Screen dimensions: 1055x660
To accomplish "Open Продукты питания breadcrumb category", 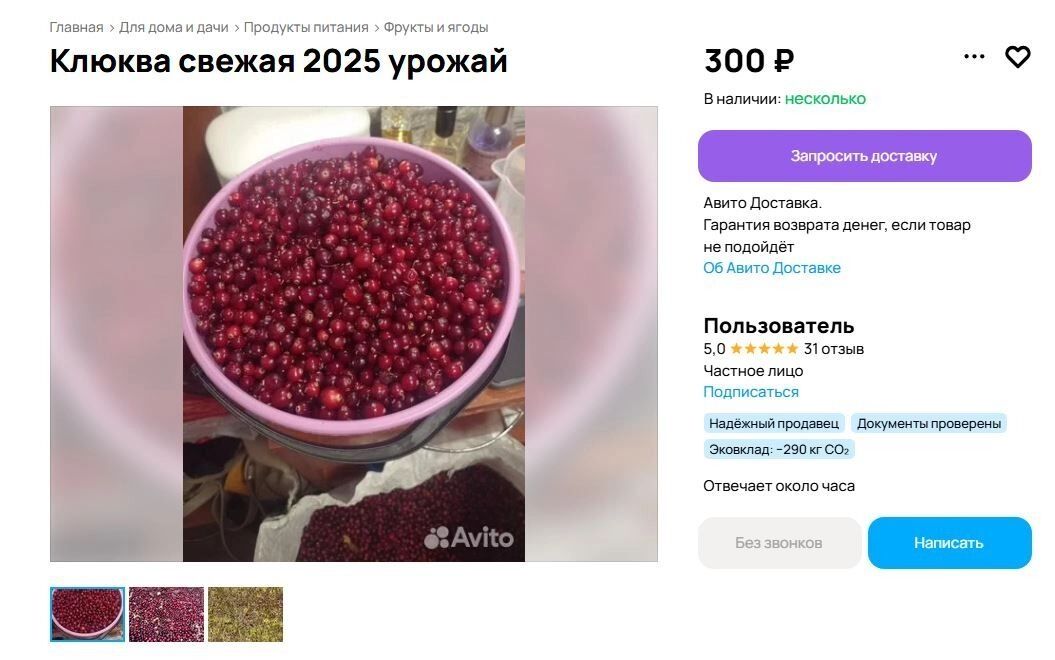I will click(x=306, y=28).
